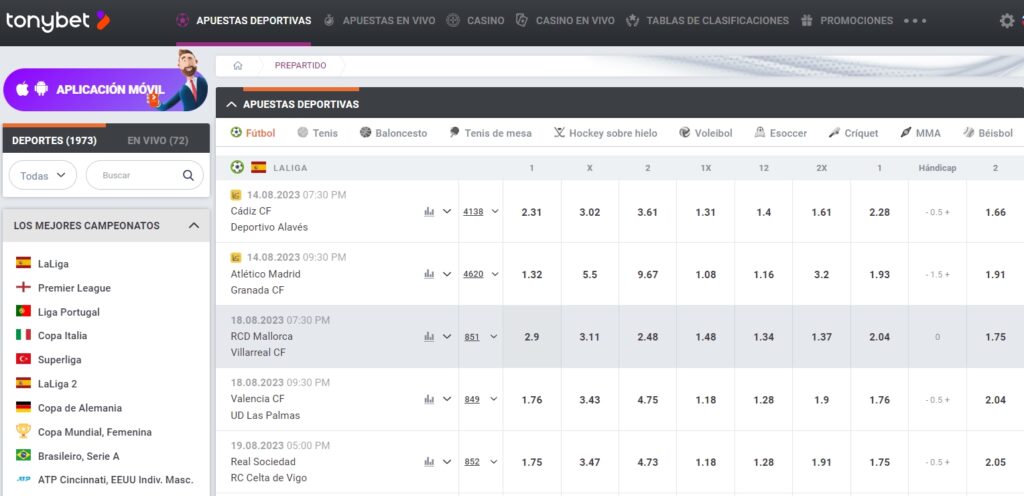
Task: Click the trophy icon for Copa Mundial, Femenina
Action: click(x=24, y=431)
